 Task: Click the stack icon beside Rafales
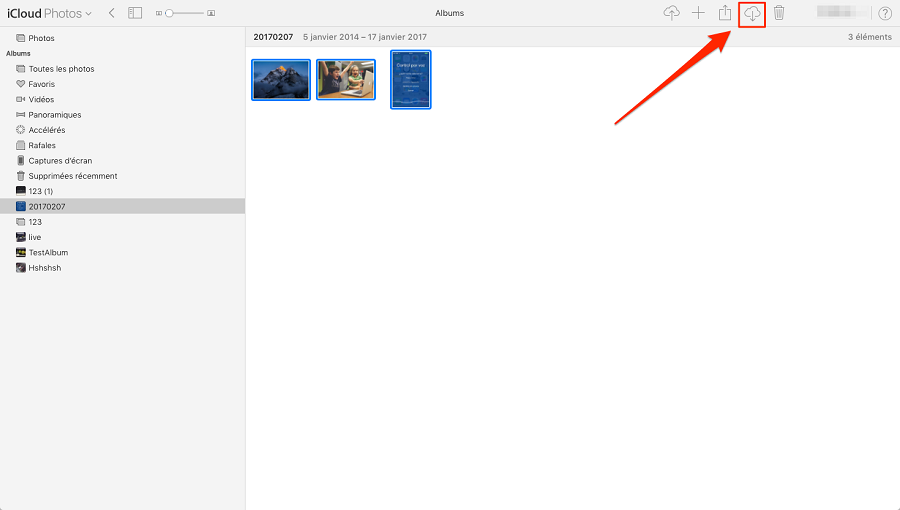pyautogui.click(x=21, y=145)
